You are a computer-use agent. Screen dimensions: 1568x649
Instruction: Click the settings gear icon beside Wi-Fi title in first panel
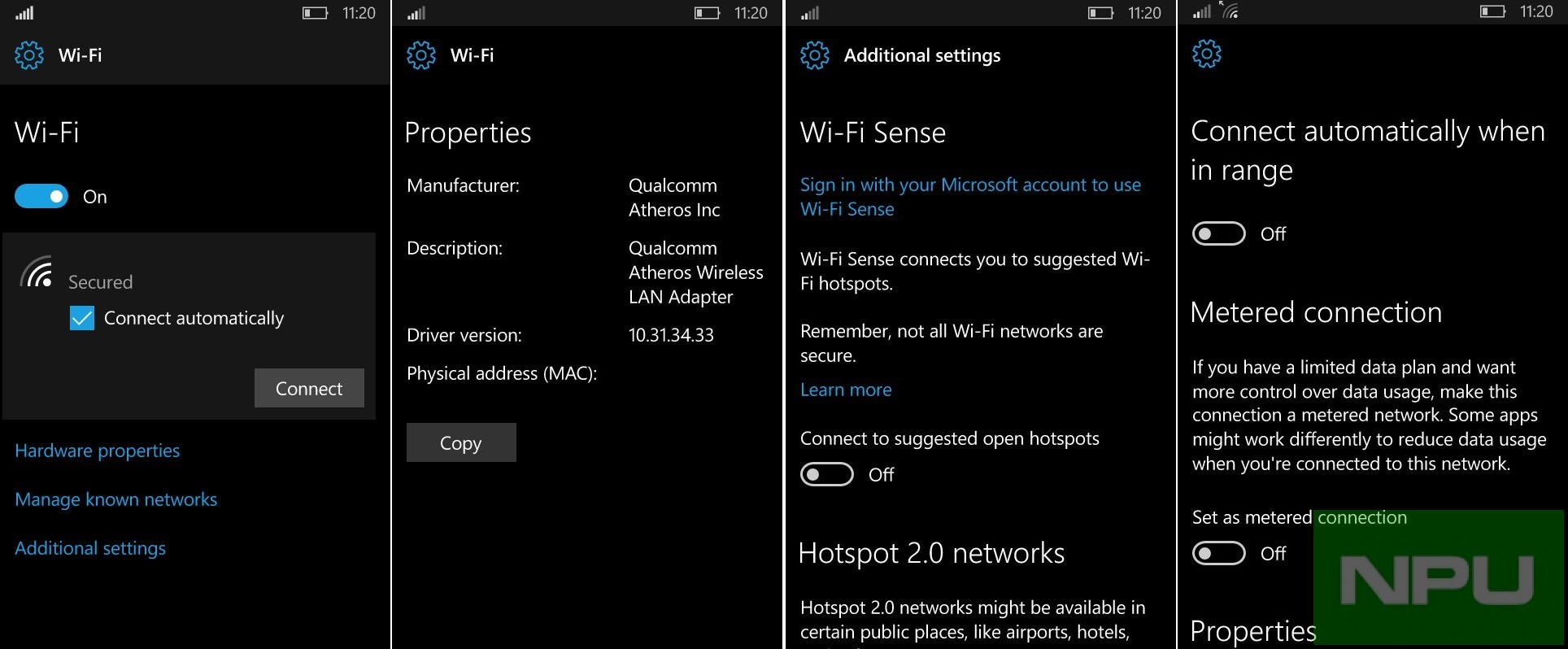(29, 55)
